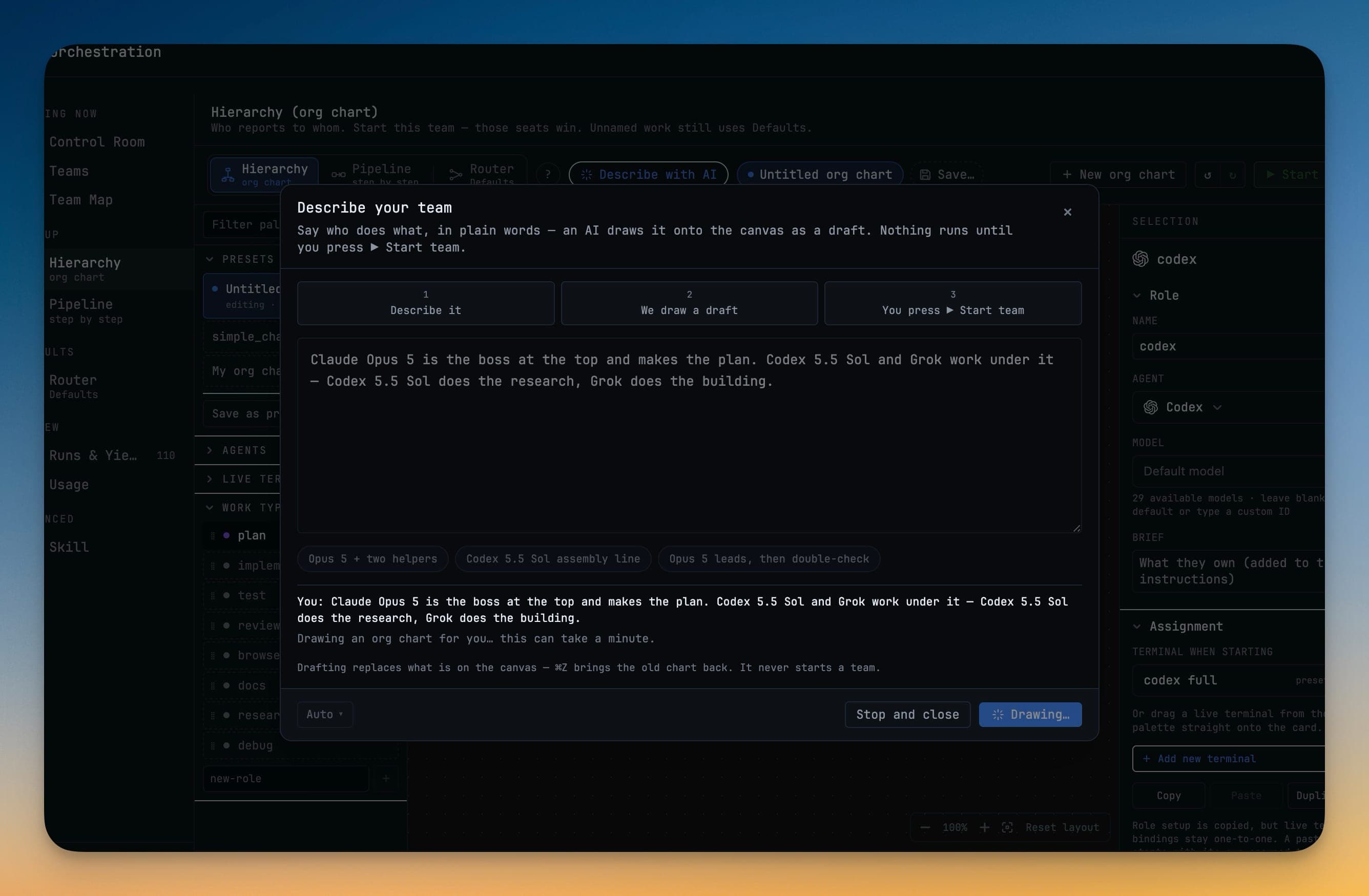Close the Describe your team dialog
The image size is (1369, 896).
[x=1067, y=212]
